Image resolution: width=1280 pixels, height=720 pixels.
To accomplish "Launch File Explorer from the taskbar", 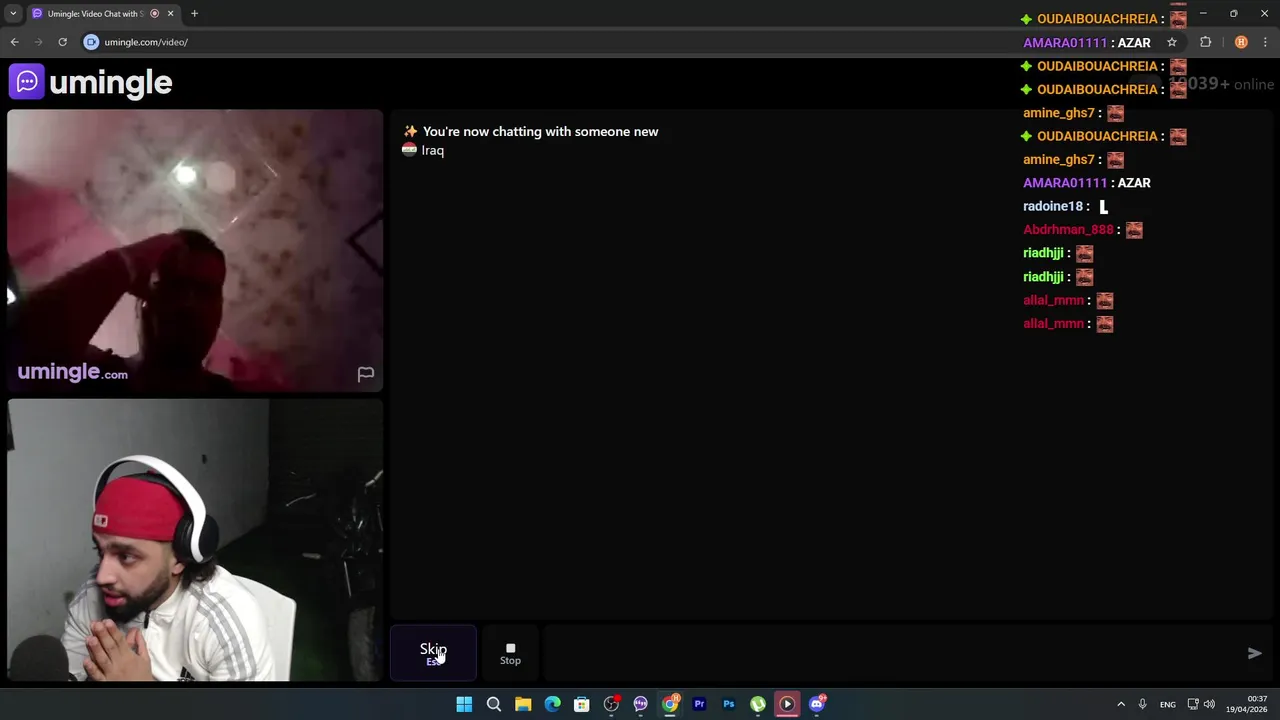I will tap(523, 704).
